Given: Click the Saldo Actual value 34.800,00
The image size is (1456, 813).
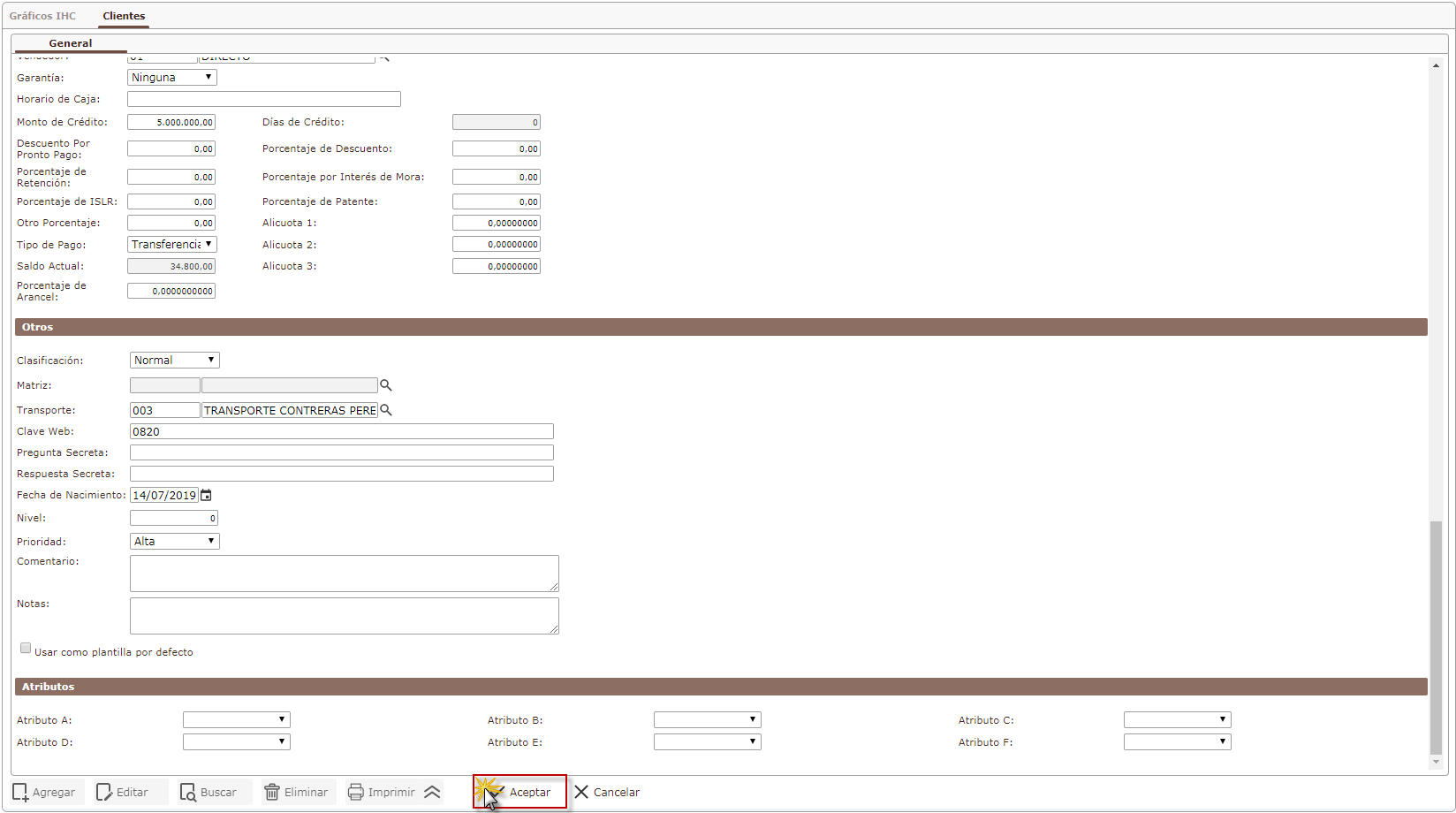Looking at the screenshot, I should (x=171, y=267).
